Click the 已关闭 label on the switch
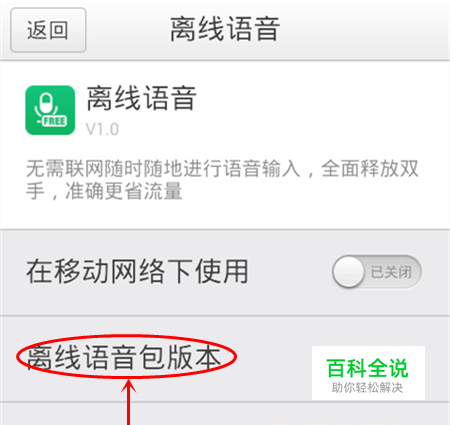450x425 pixels. coord(391,272)
